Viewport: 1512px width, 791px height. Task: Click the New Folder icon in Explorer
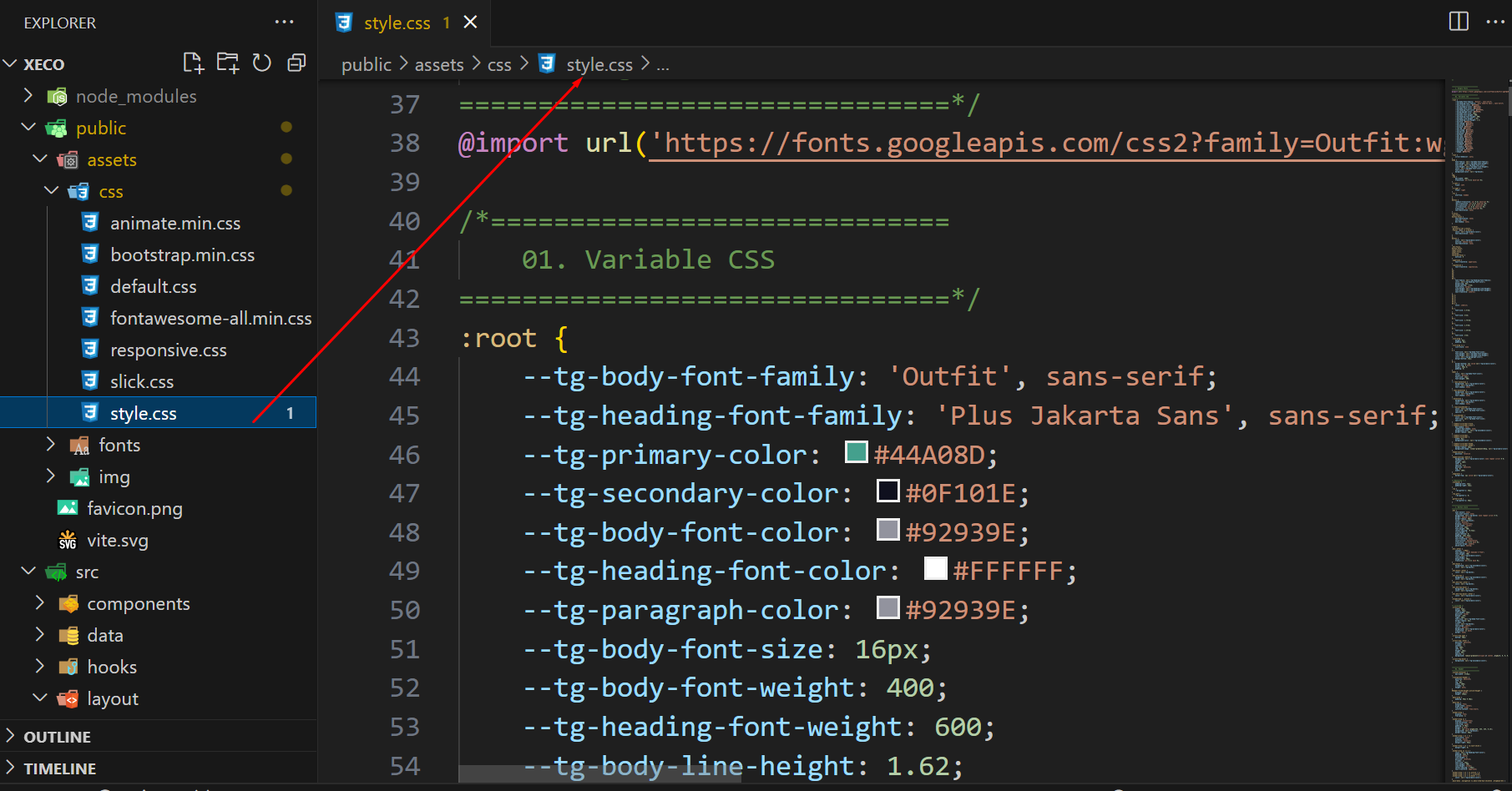tap(227, 63)
